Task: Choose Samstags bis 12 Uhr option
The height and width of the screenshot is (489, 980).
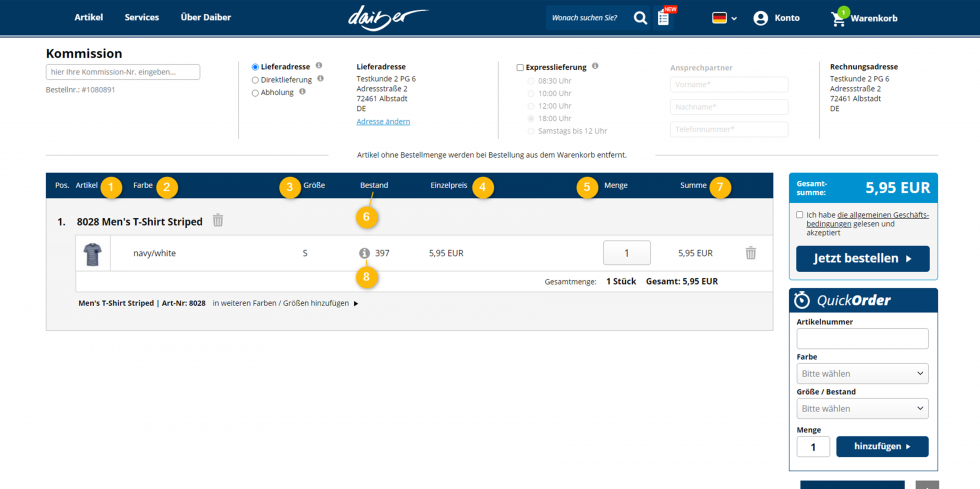Action: tap(531, 131)
